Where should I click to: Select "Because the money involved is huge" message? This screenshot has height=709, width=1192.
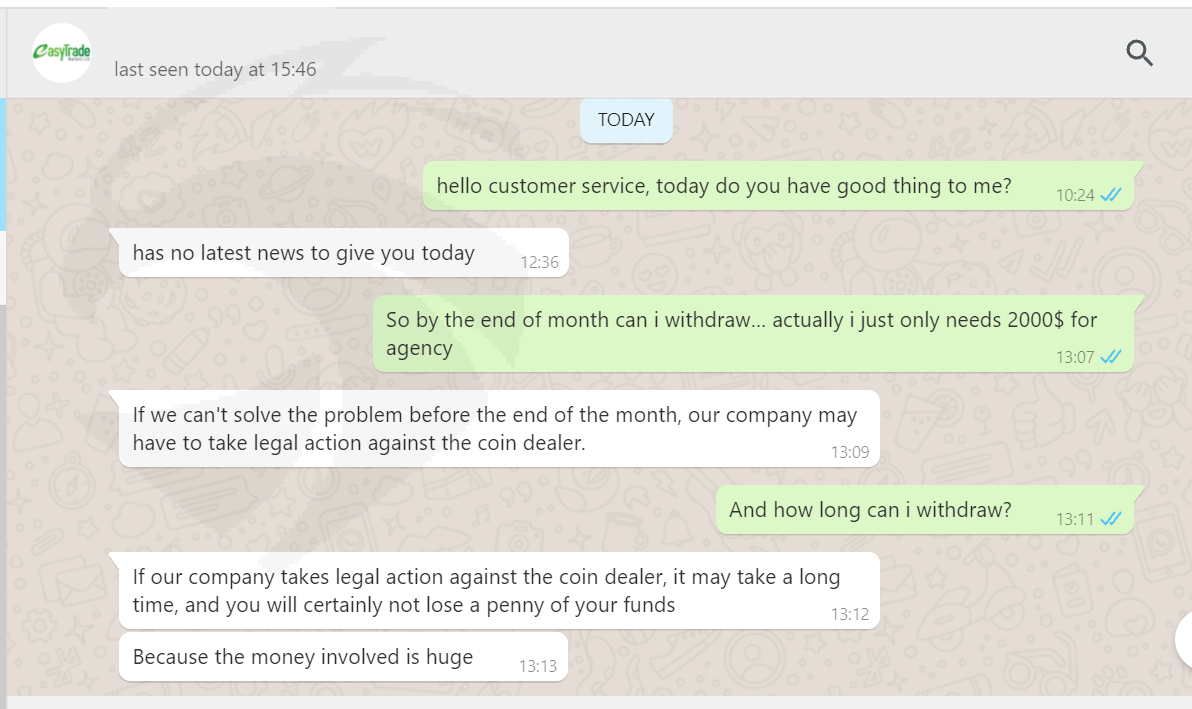point(303,657)
